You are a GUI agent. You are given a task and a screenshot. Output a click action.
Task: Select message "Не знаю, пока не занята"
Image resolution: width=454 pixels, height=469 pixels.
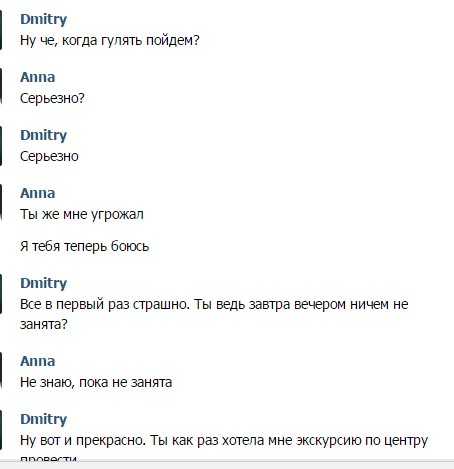pyautogui.click(x=96, y=382)
